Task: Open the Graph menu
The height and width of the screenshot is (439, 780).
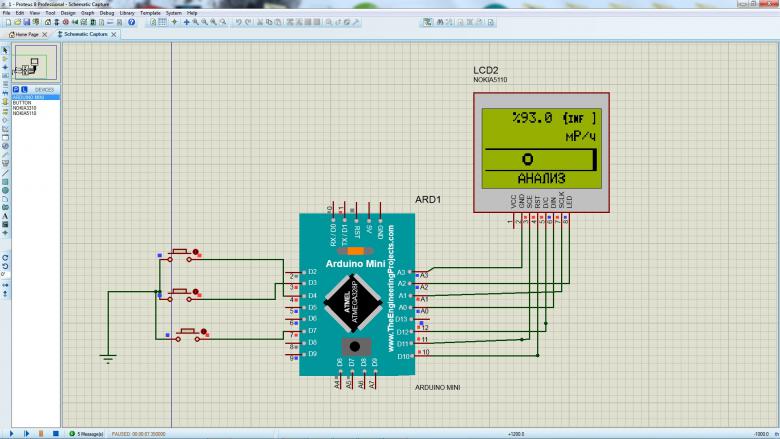Action: (x=88, y=13)
